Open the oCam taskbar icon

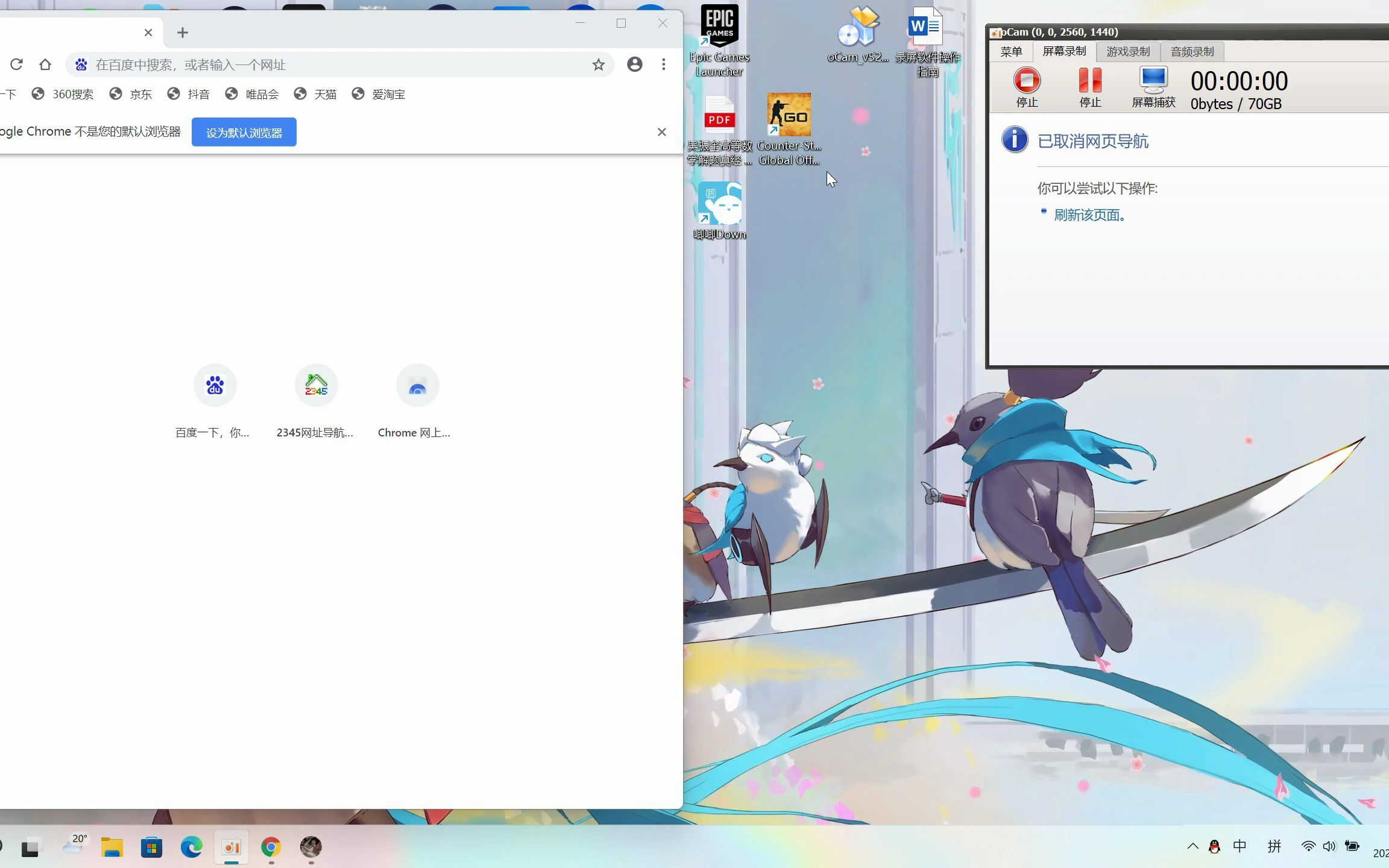[231, 848]
